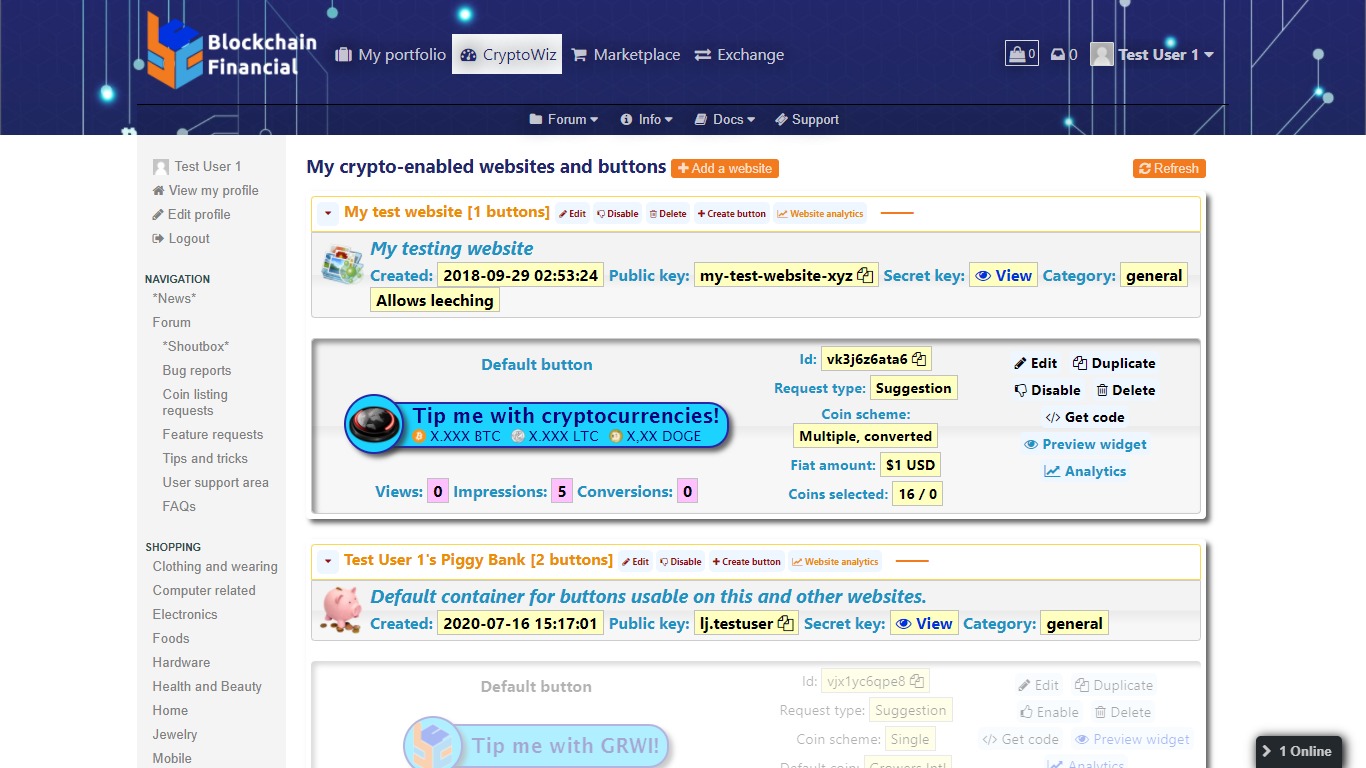Open Analytics for the first Default button
Viewport: 1366px width, 768px height.
coord(1085,472)
